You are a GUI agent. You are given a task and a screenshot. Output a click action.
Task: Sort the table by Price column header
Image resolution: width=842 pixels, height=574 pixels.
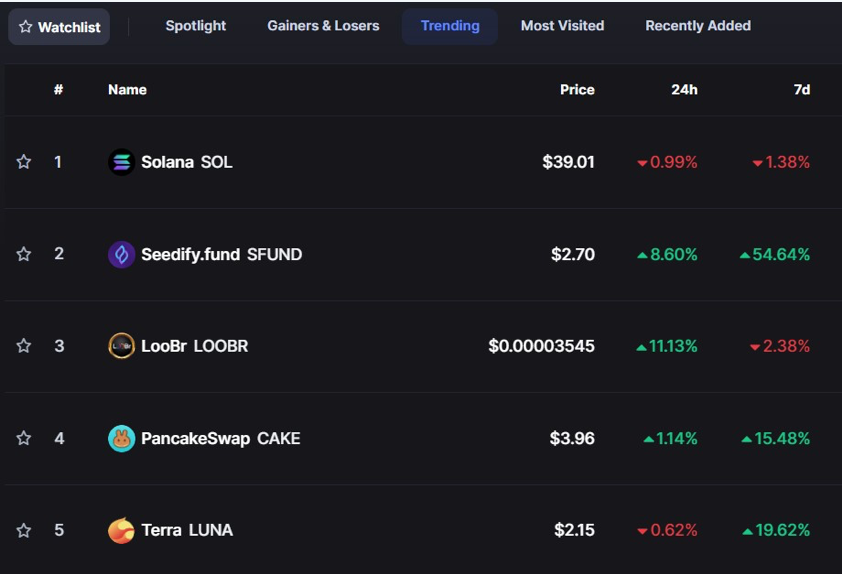[x=577, y=90]
